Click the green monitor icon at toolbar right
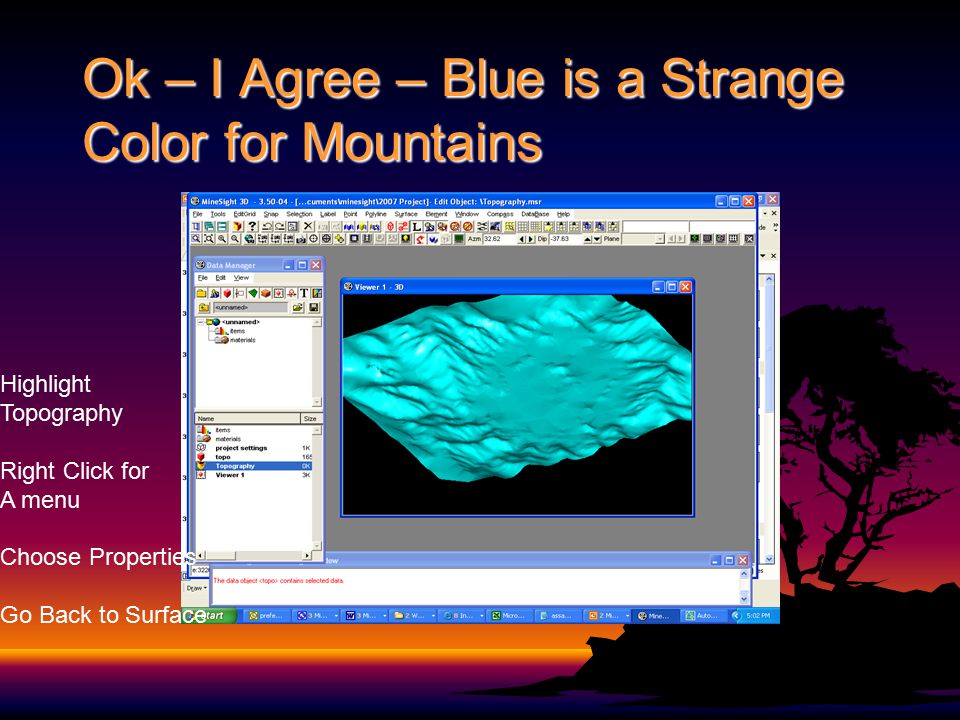The height and width of the screenshot is (720, 960). [x=695, y=238]
